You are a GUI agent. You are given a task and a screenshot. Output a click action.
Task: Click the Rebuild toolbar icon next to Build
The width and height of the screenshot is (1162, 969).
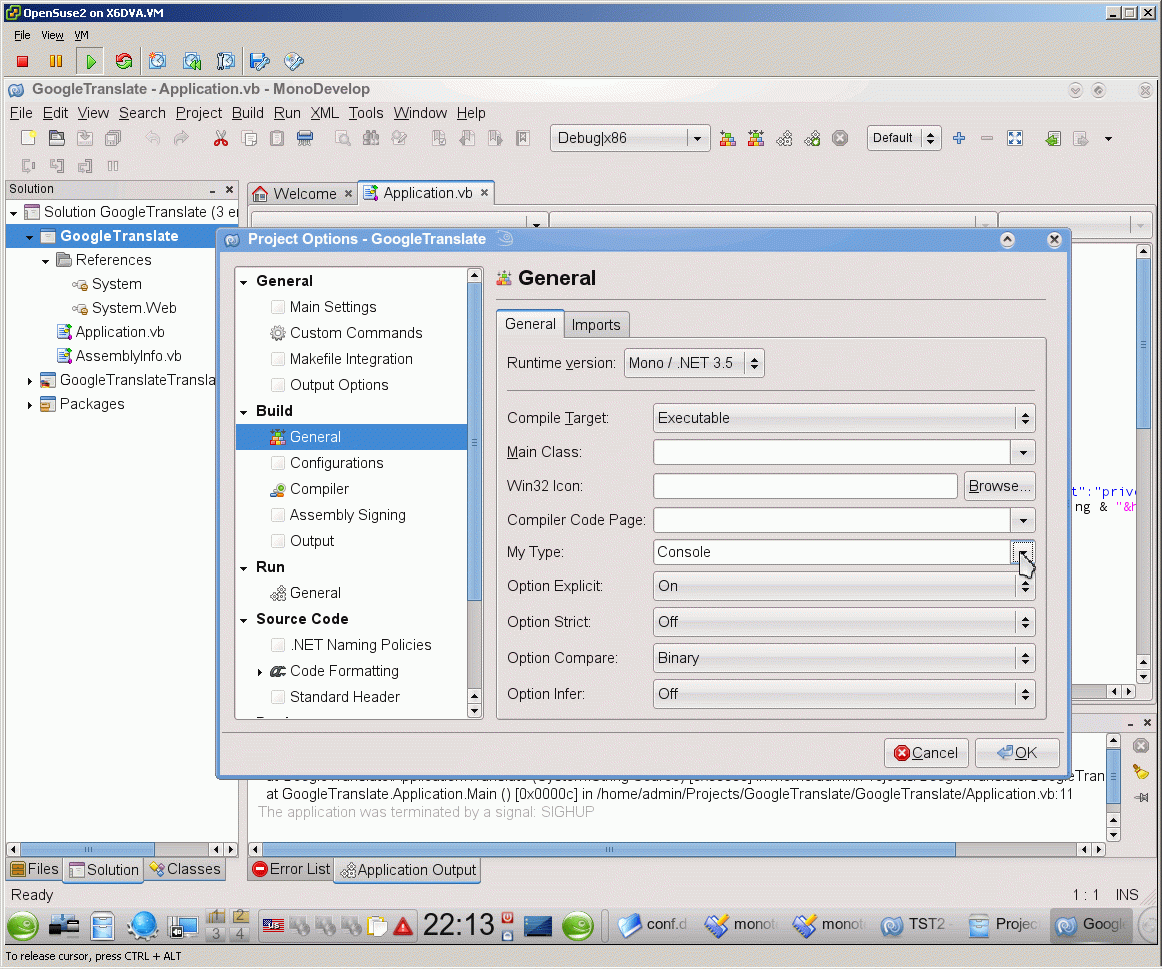756,138
